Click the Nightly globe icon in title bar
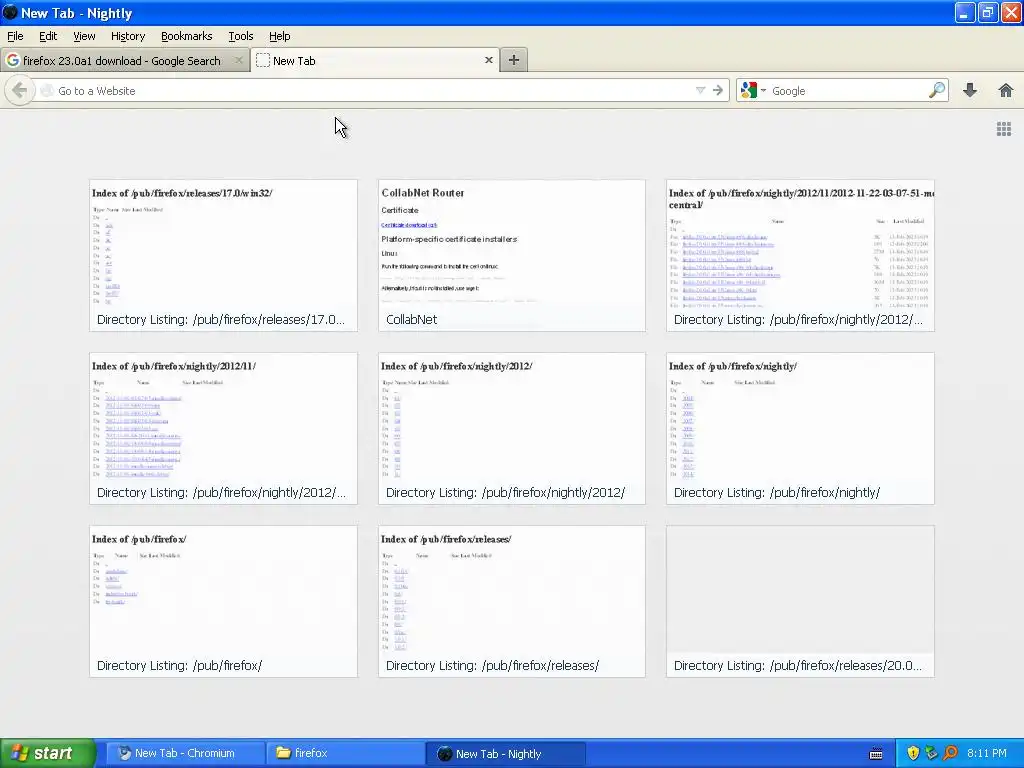The width and height of the screenshot is (1024, 768). (10, 12)
